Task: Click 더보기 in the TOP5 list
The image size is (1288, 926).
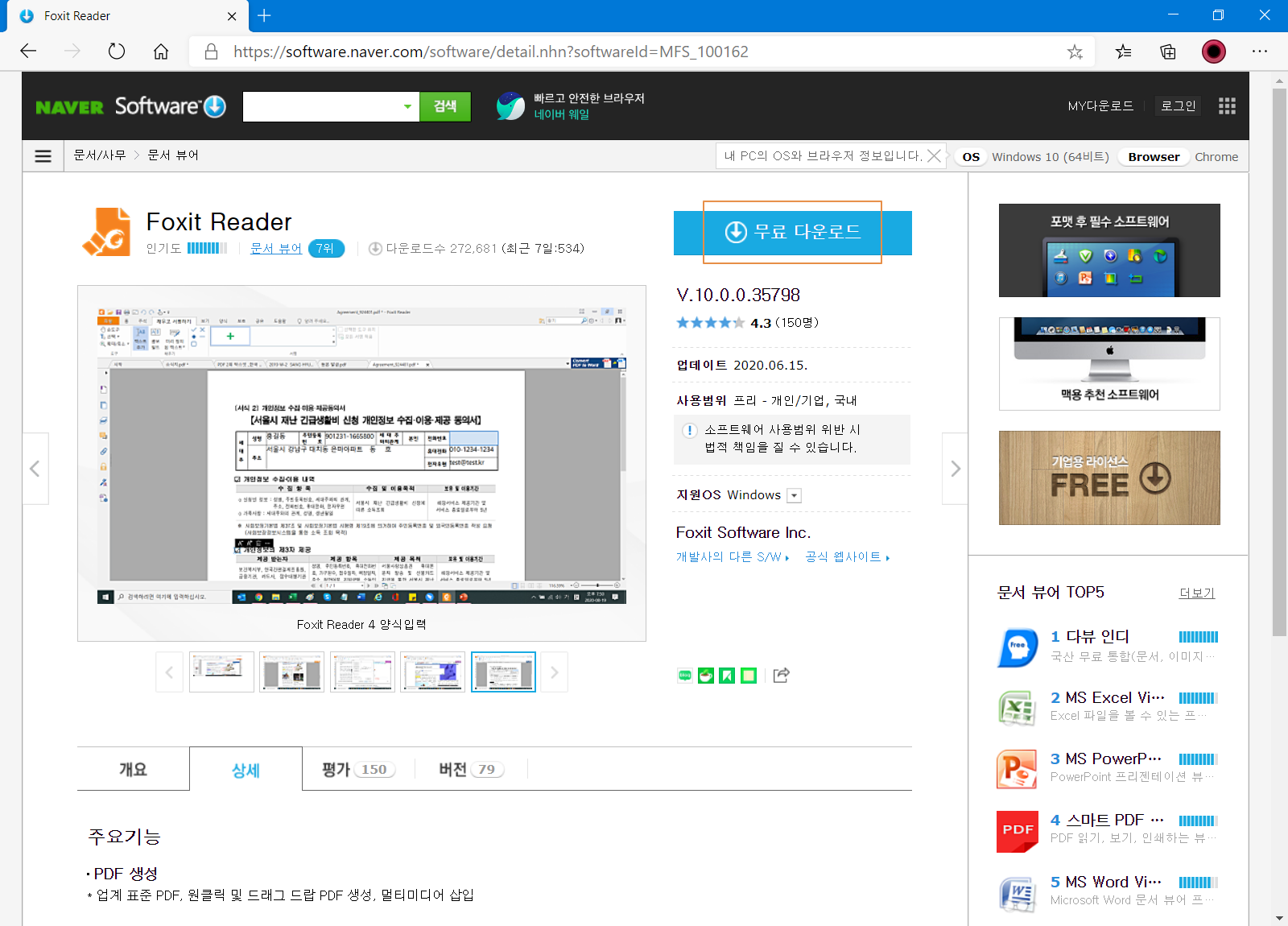Action: pos(1197,593)
